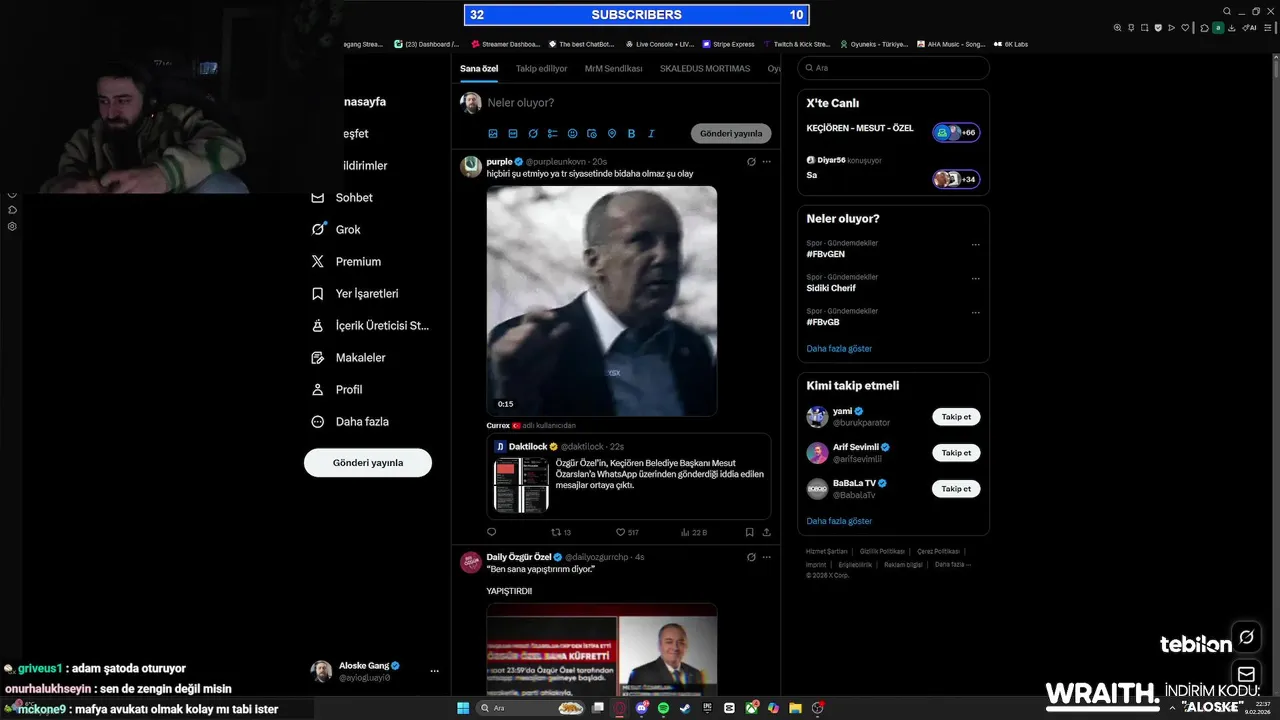Open the Sohbet messages page

(x=341, y=197)
